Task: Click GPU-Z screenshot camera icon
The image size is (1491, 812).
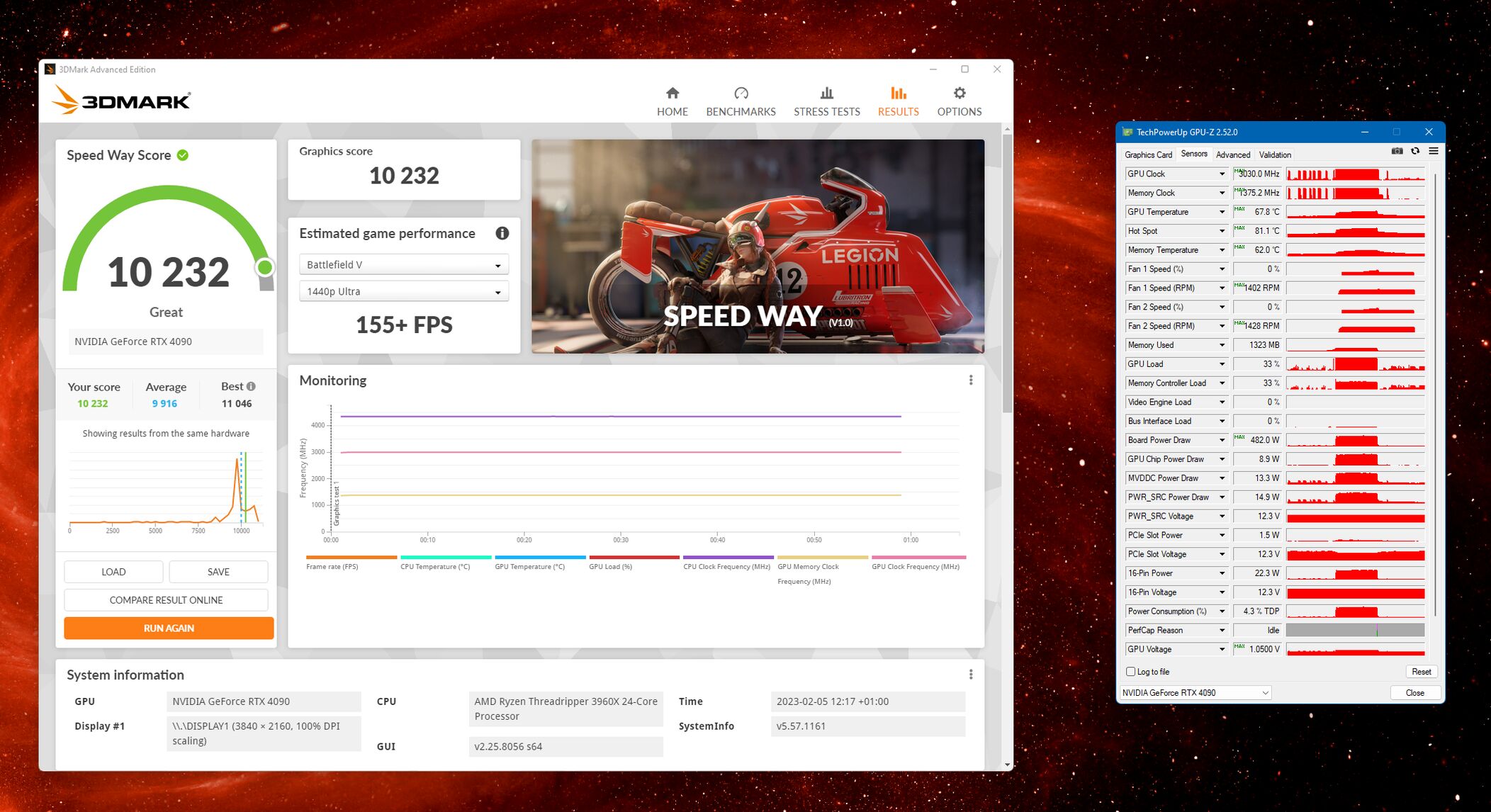Action: (1397, 151)
